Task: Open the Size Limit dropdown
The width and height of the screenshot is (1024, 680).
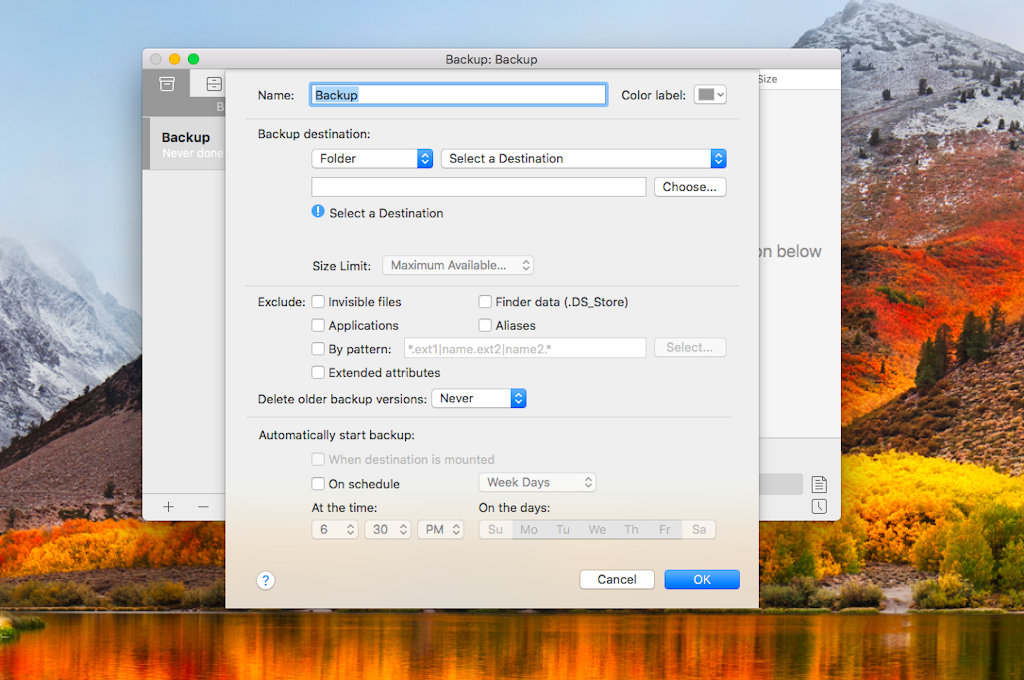Action: 457,265
